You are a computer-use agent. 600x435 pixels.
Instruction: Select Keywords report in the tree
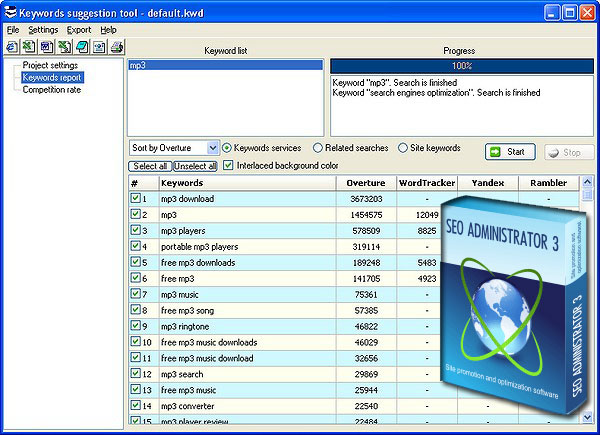52,77
